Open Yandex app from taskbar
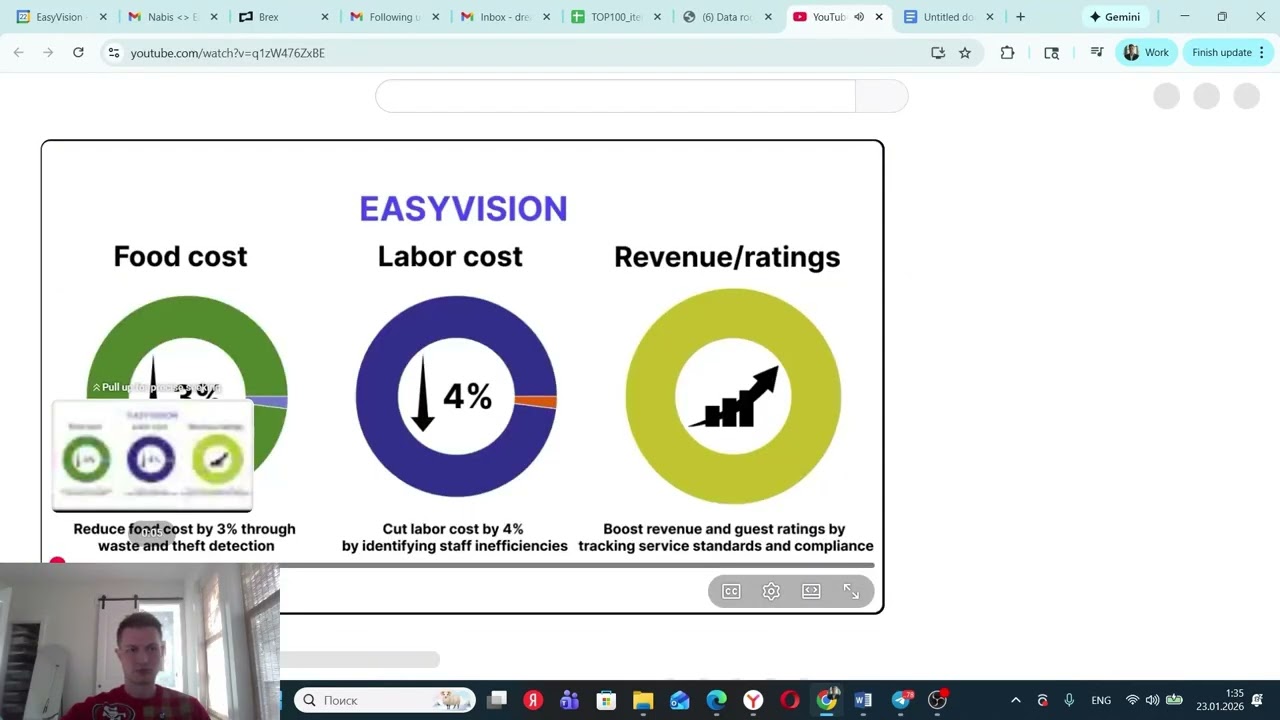The image size is (1280, 720). [533, 700]
